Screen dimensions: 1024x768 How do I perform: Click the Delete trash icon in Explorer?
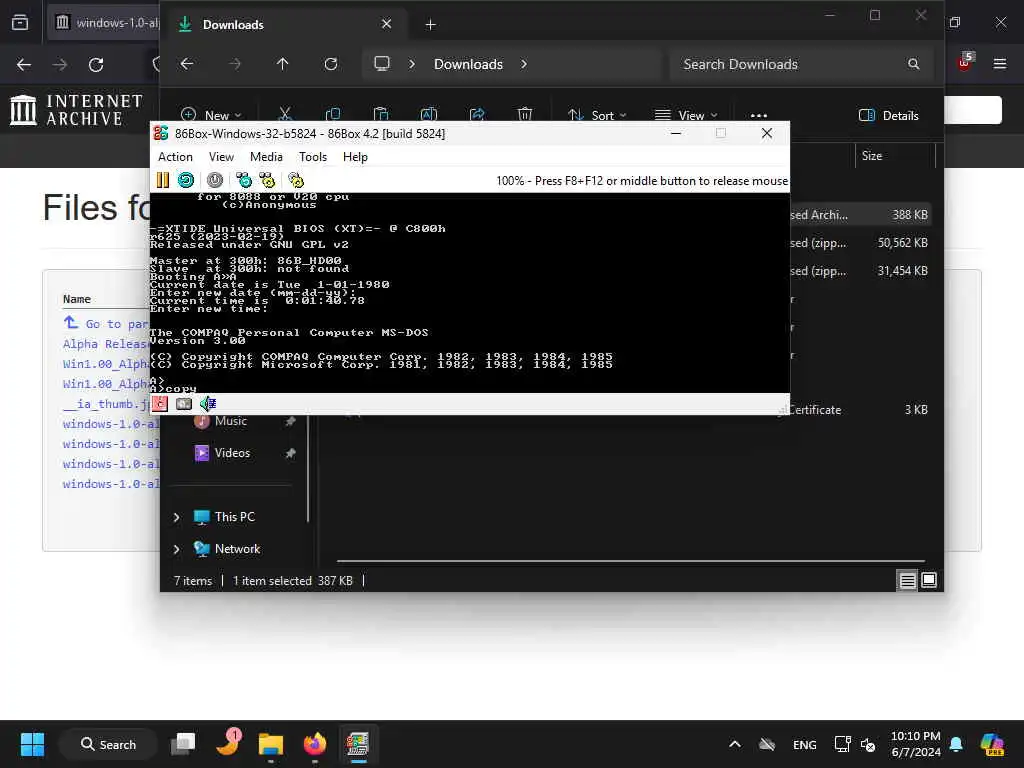tap(524, 114)
